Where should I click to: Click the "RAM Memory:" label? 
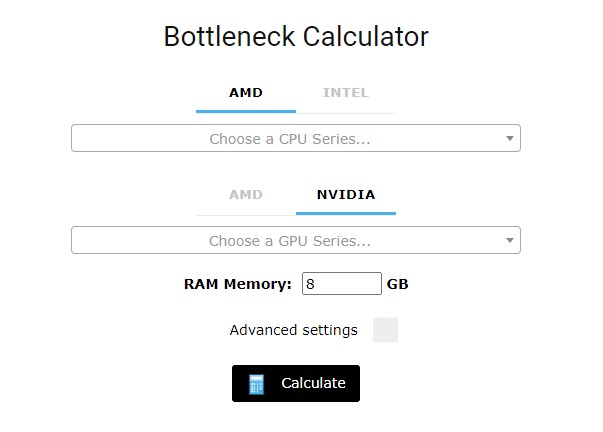237,284
